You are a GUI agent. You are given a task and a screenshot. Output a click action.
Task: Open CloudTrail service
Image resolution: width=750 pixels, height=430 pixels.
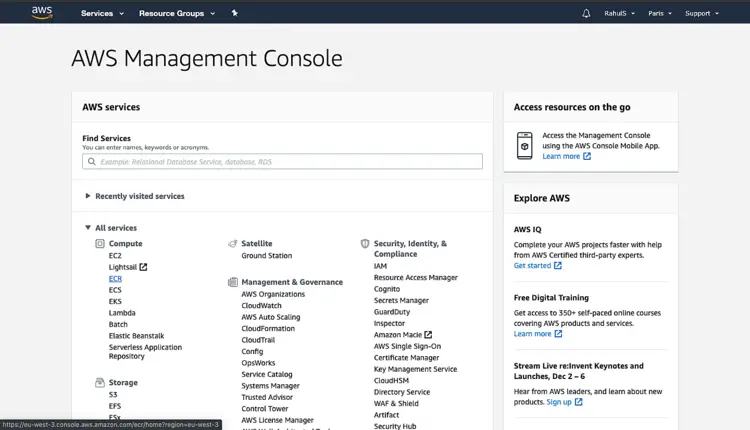coord(258,340)
